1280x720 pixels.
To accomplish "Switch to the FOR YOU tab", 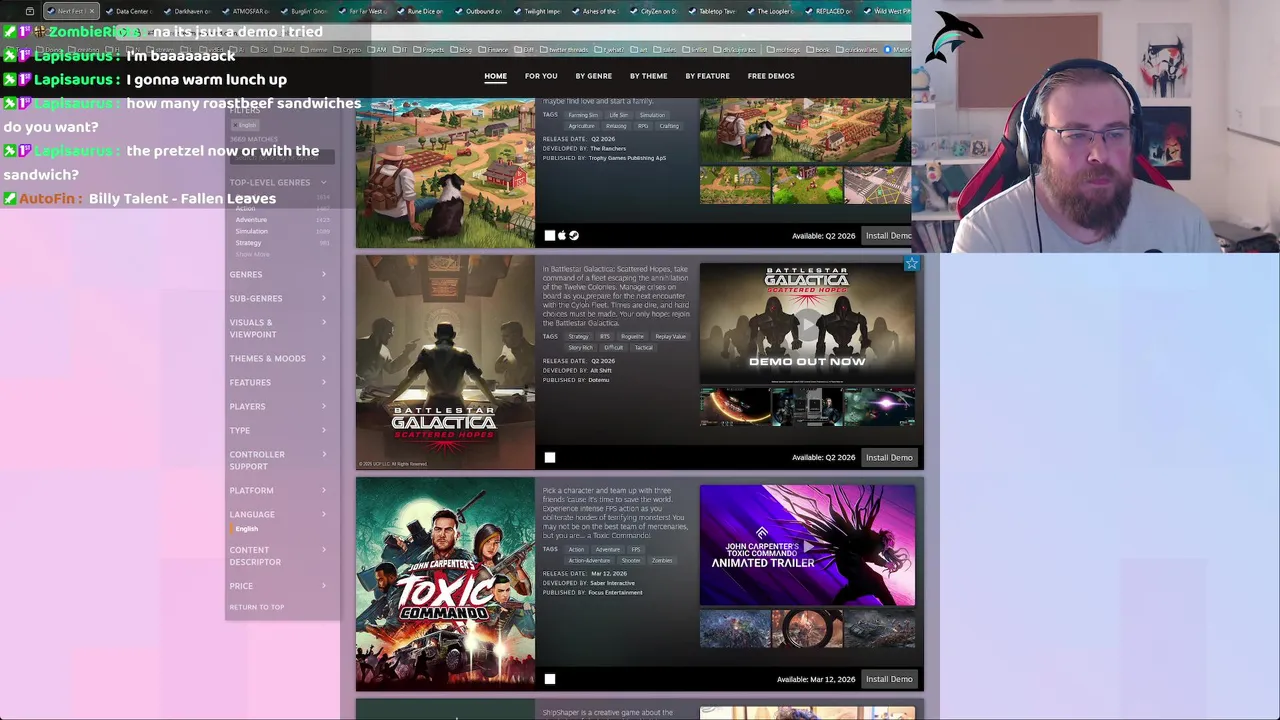I will pyautogui.click(x=541, y=76).
